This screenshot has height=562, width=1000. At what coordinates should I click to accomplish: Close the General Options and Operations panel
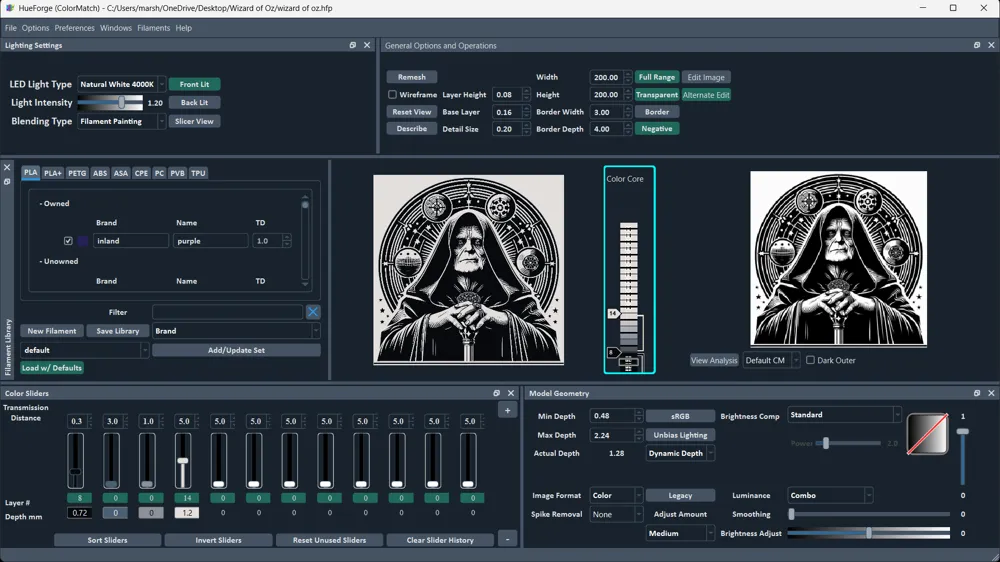(991, 45)
